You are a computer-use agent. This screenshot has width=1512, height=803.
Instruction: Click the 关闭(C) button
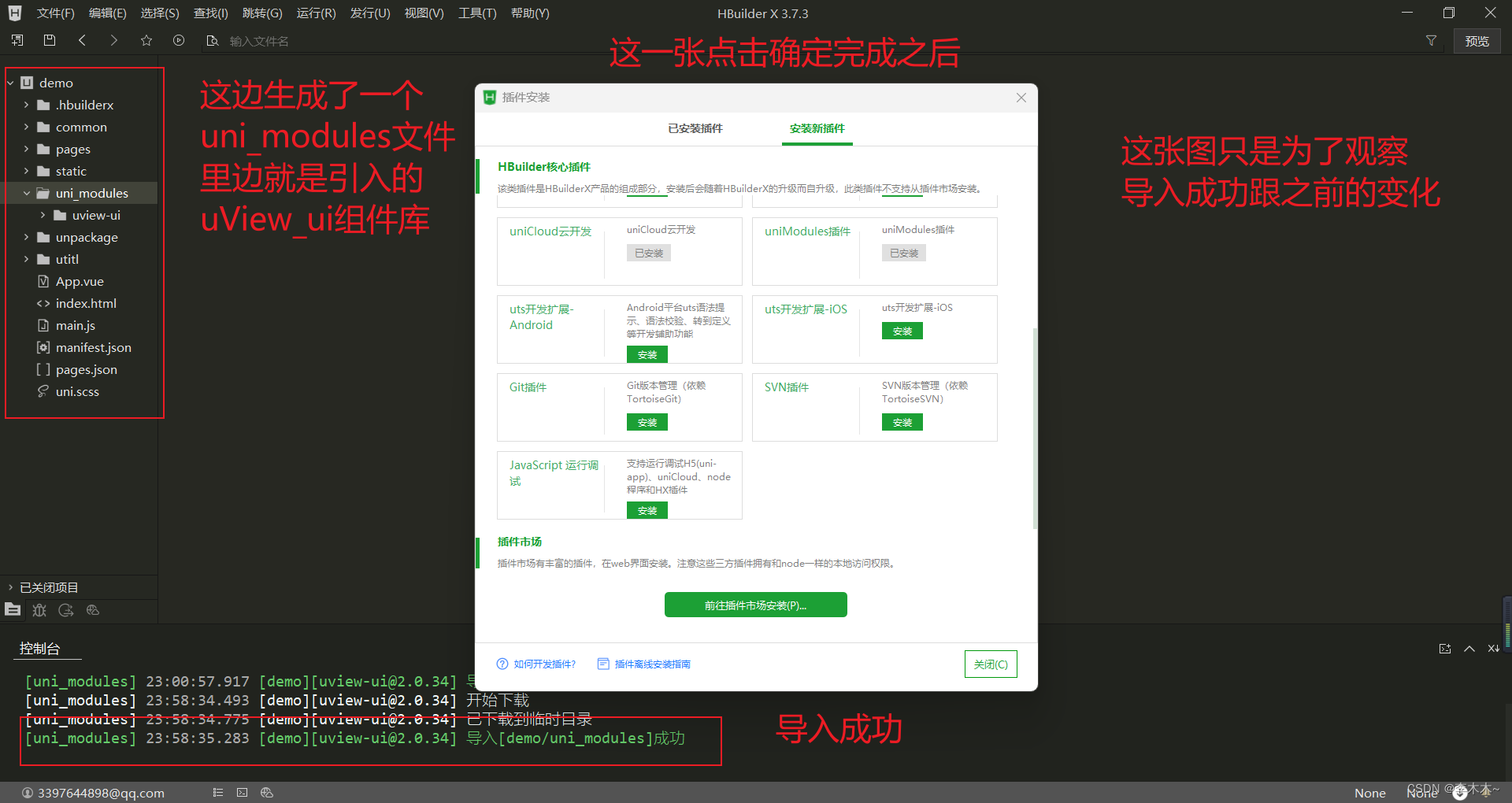991,664
